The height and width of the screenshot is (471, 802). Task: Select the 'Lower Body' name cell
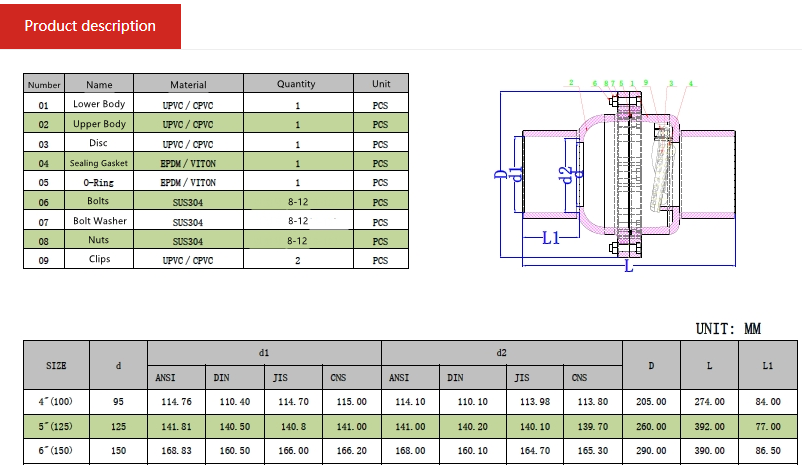[x=99, y=103]
